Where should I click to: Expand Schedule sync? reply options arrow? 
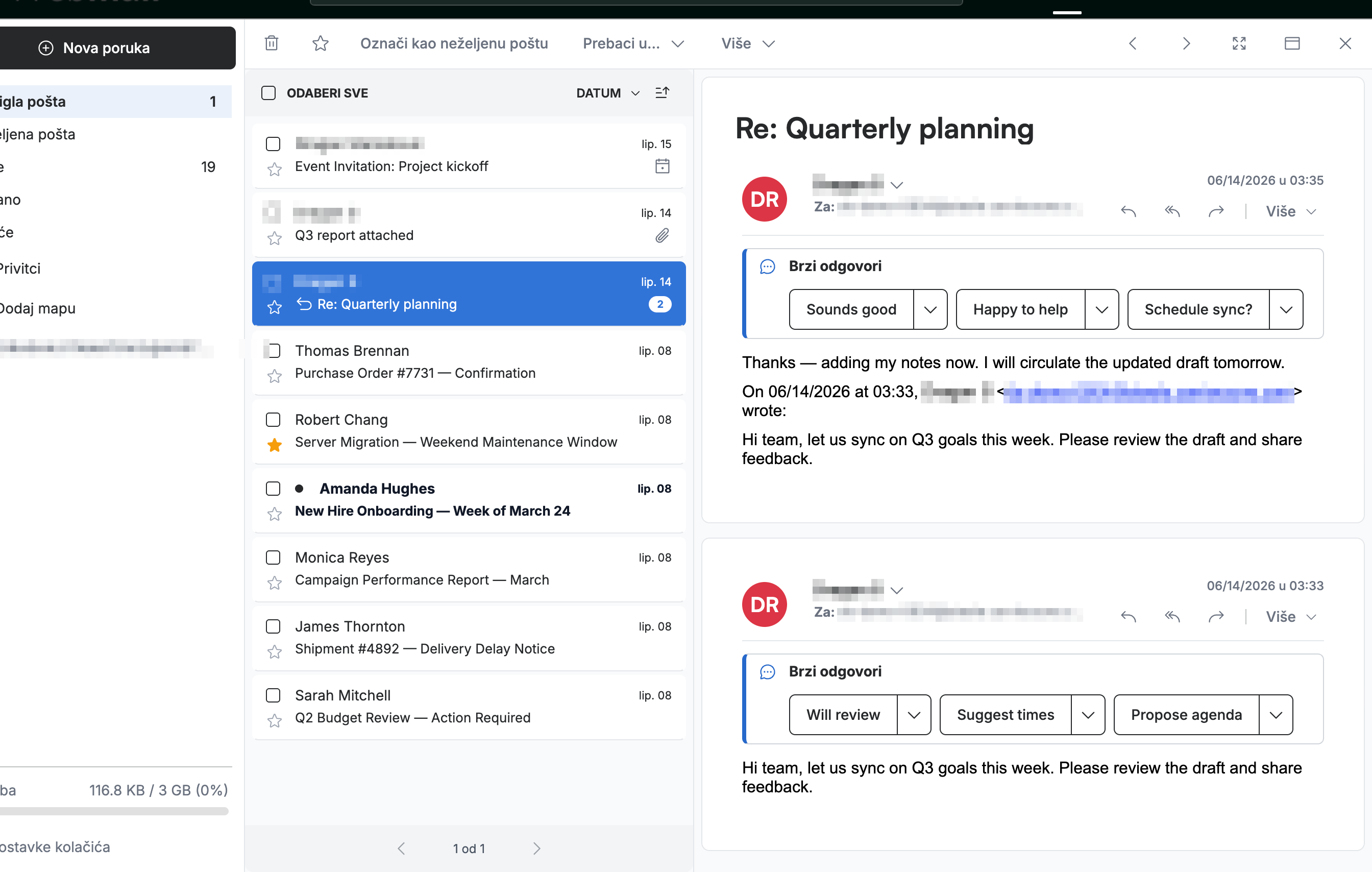tap(1286, 309)
